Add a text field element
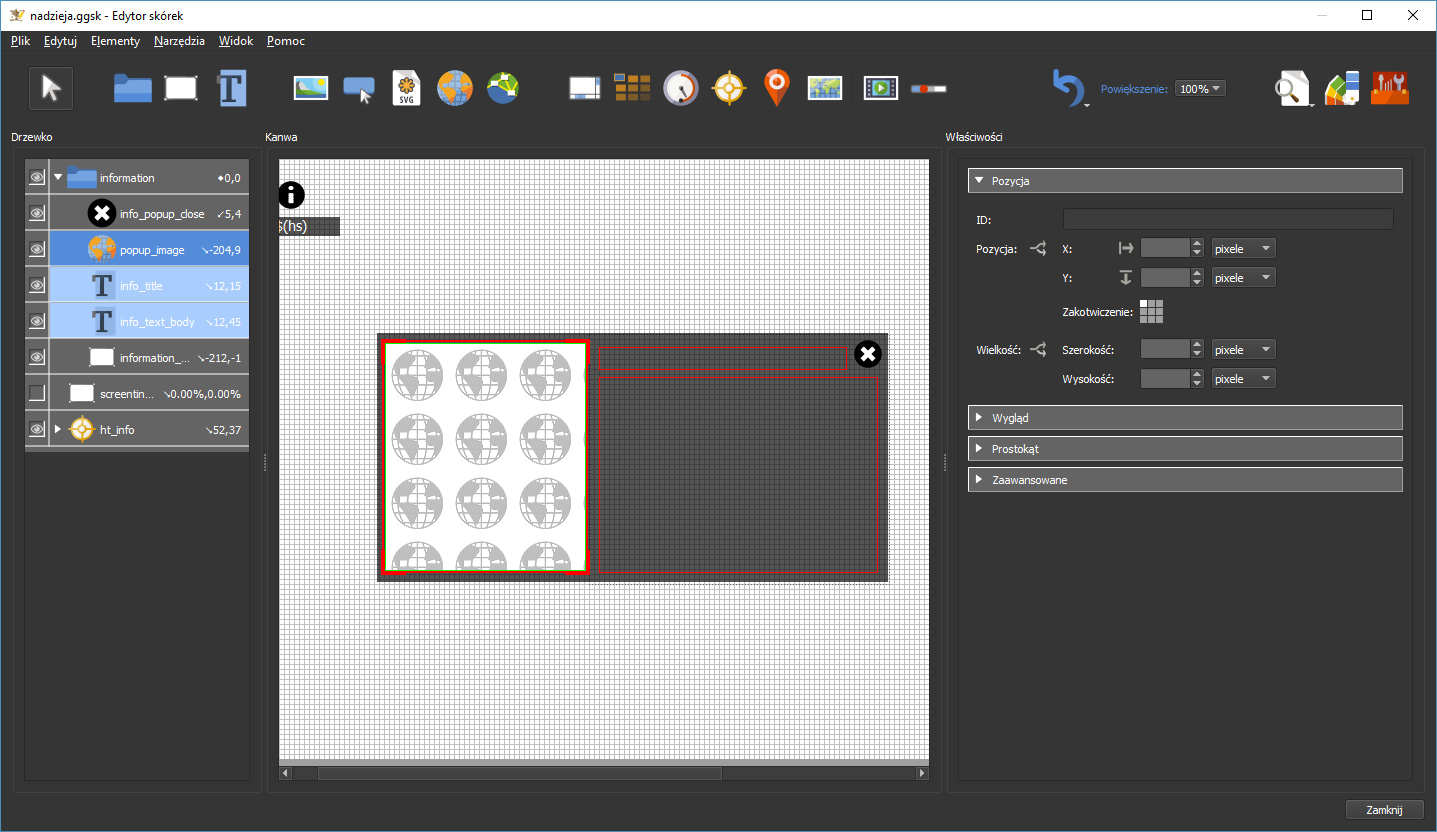This screenshot has width=1437, height=832. point(231,88)
